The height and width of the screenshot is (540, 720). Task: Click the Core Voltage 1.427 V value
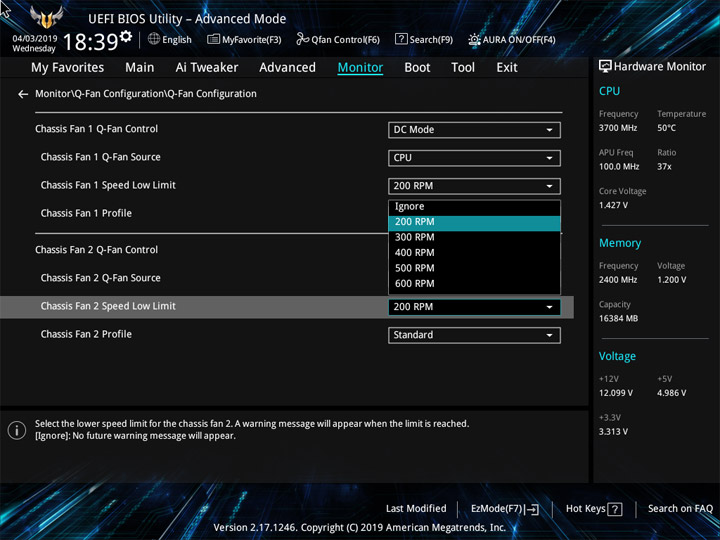[613, 205]
